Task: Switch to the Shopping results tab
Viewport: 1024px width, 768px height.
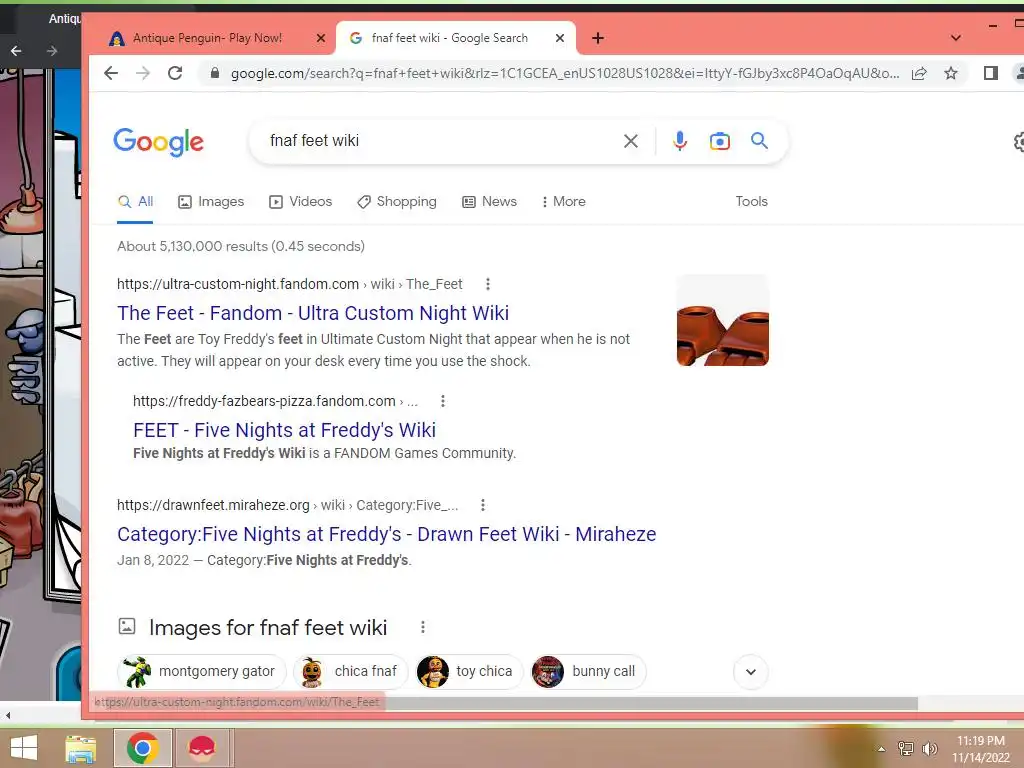Action: pyautogui.click(x=396, y=202)
